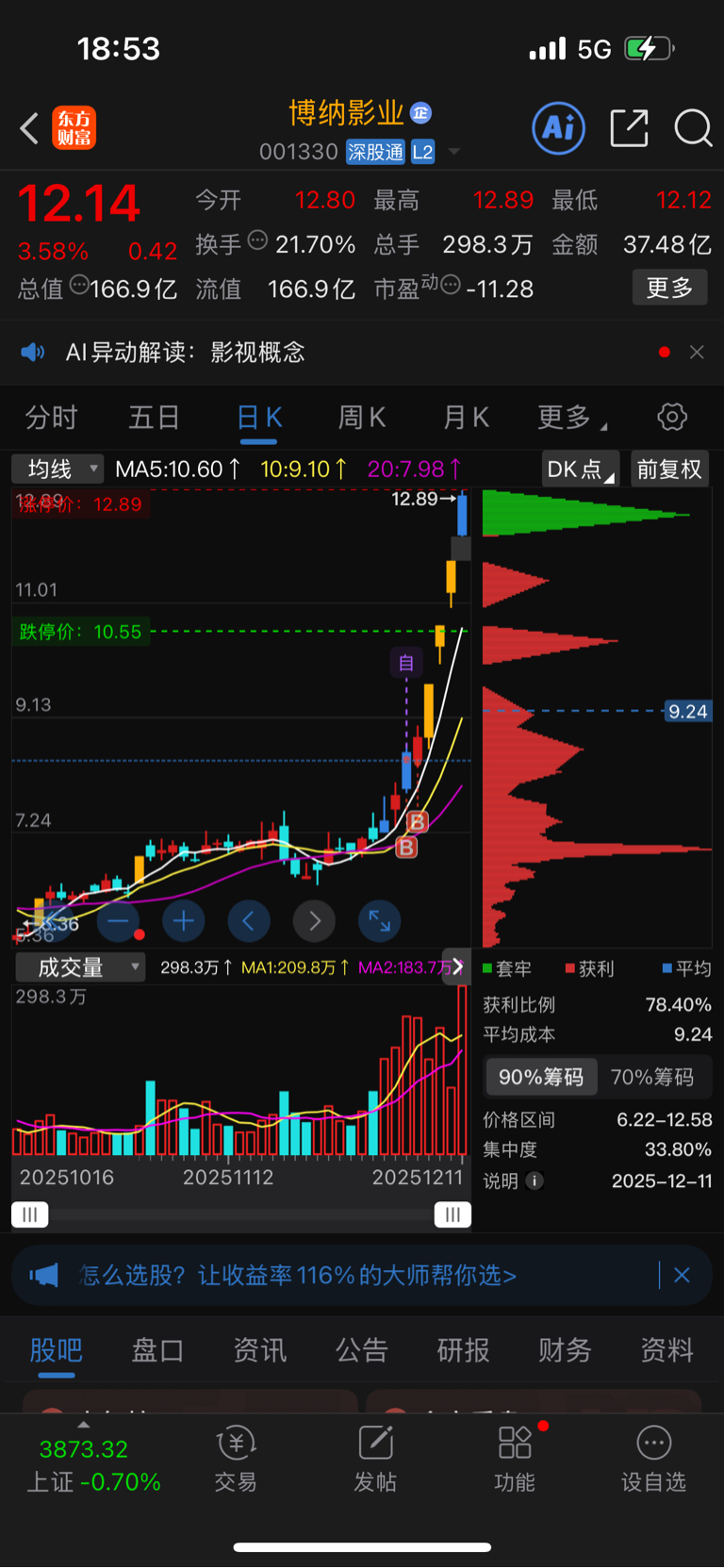The width and height of the screenshot is (724, 1568).
Task: Open chart settings gear icon
Action: 672,417
